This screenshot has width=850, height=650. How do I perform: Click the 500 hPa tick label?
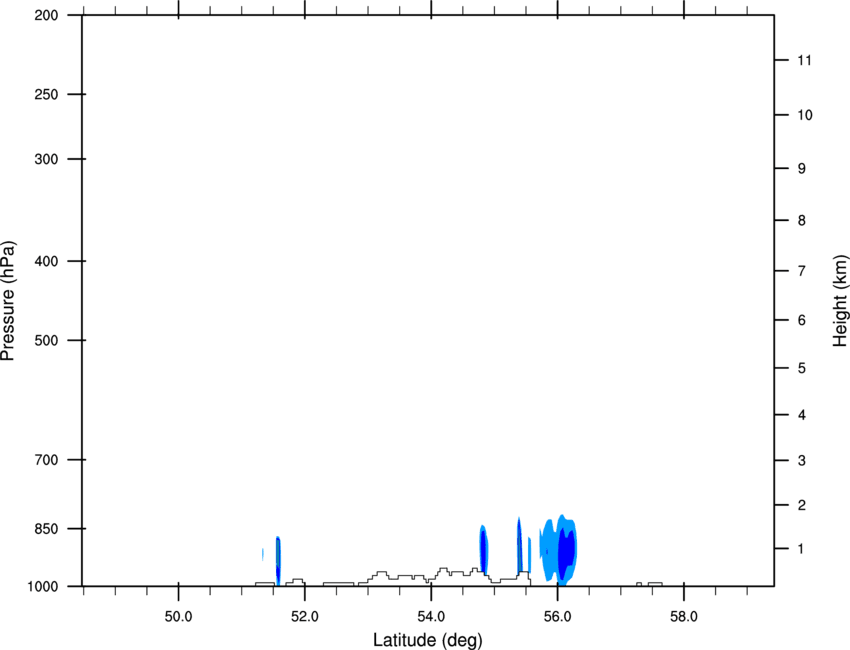point(46,340)
